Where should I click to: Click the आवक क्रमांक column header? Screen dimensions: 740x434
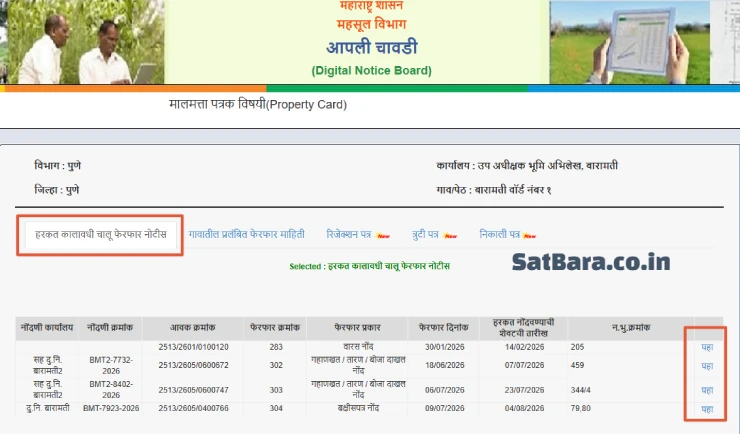(193, 327)
